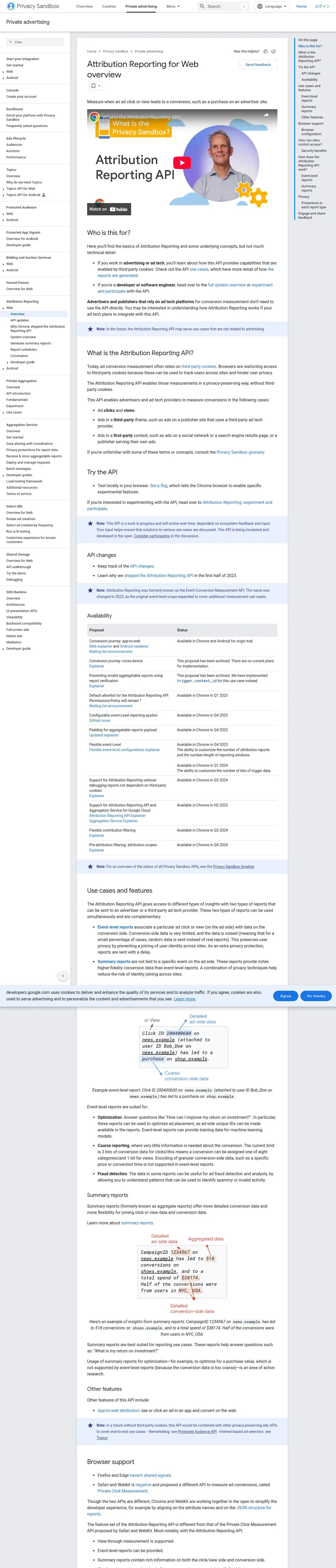Open Run A/B testing under Select URL
The height and width of the screenshot is (1568, 336).
click(18, 531)
